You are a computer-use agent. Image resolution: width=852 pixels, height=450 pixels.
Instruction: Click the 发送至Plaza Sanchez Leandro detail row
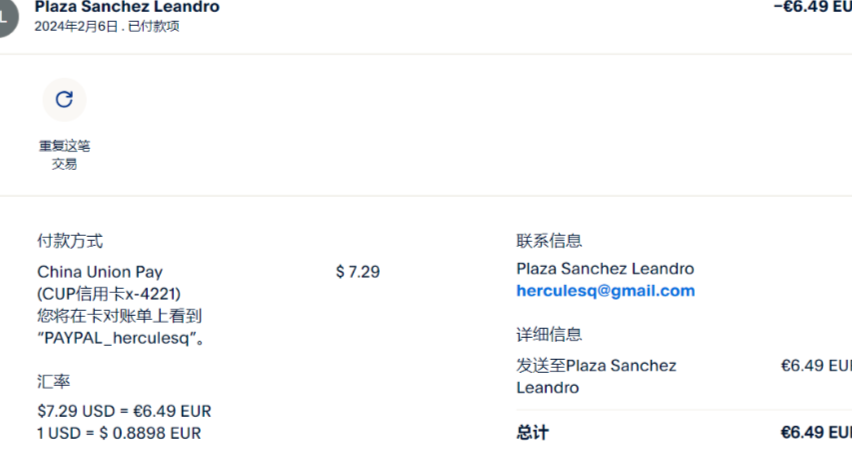596,376
